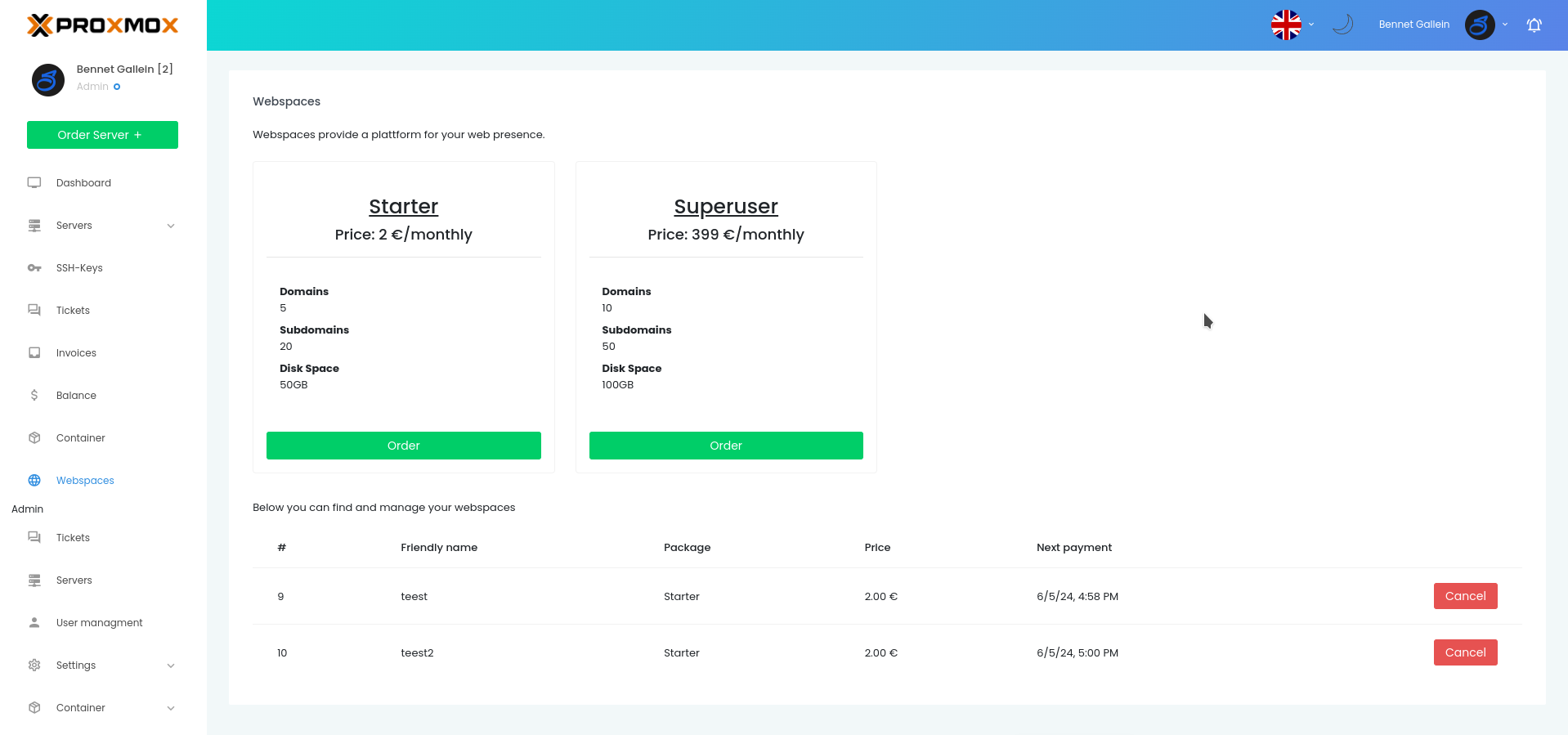1568x735 pixels.
Task: Click Bennet Gallein name in top bar
Action: (x=1414, y=25)
